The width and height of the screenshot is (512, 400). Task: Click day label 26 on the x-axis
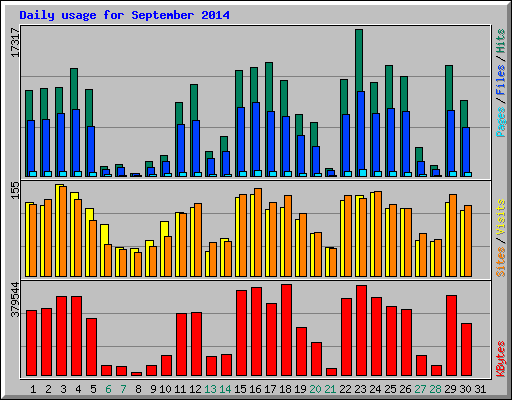(405, 389)
